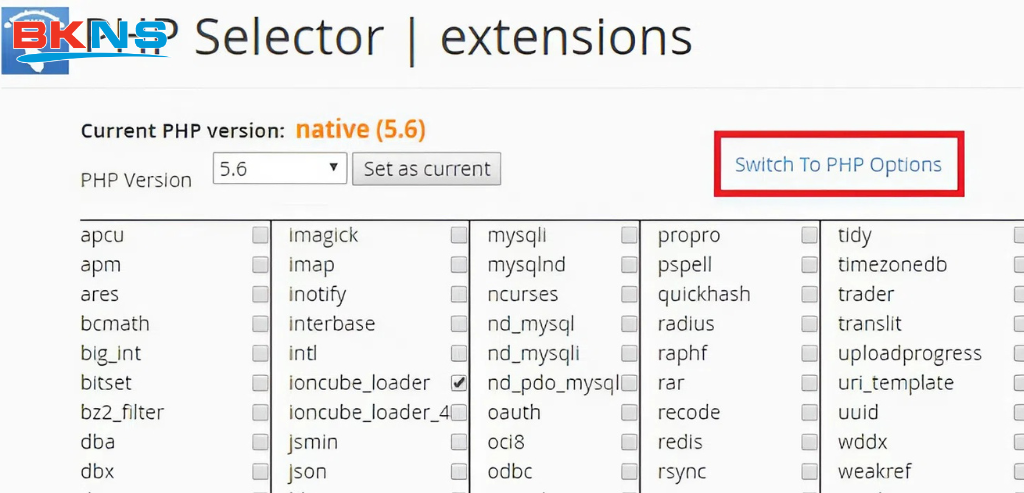Click the wddx extension label
1024x493 pixels.
(863, 442)
